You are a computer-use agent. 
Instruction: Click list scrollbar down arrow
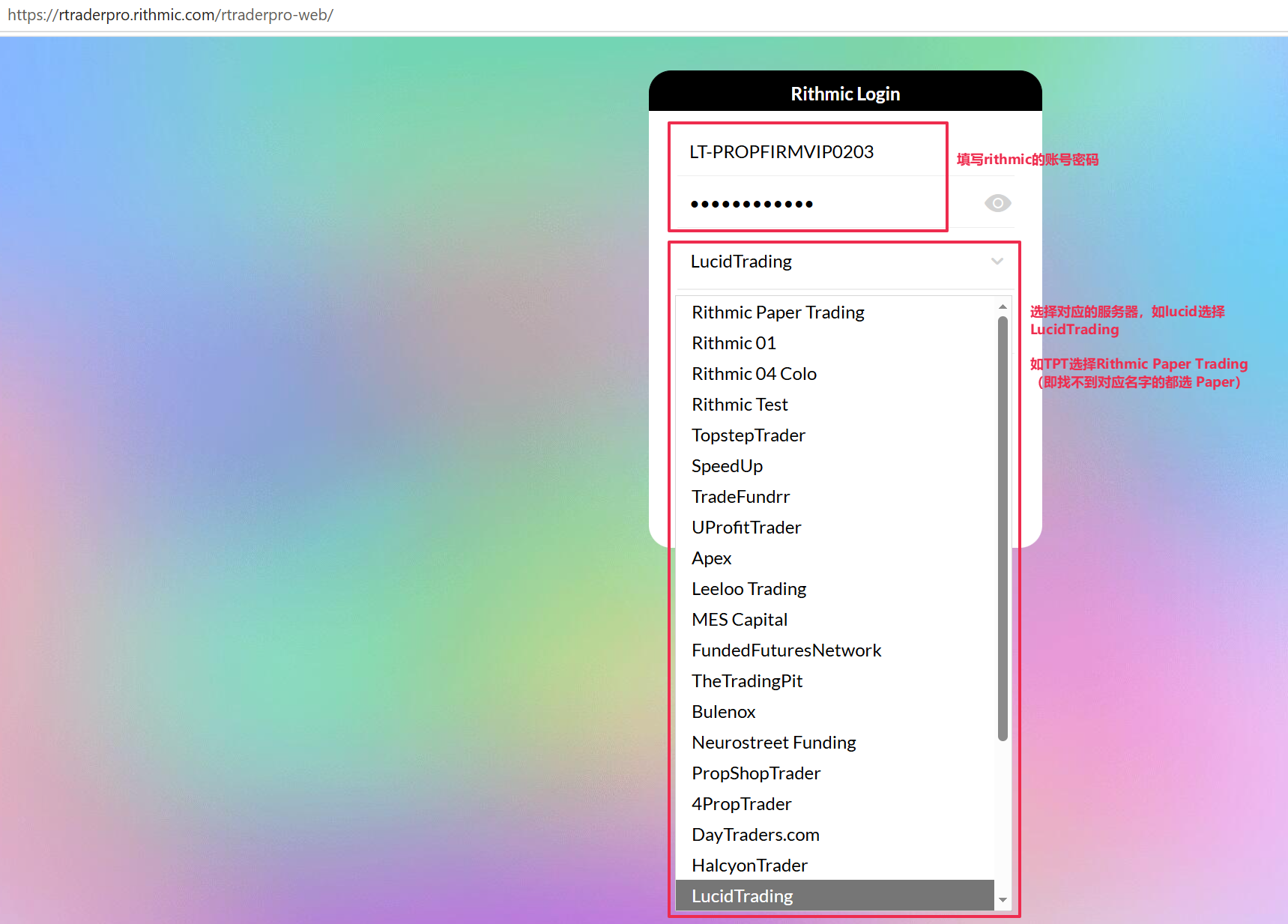1003,900
